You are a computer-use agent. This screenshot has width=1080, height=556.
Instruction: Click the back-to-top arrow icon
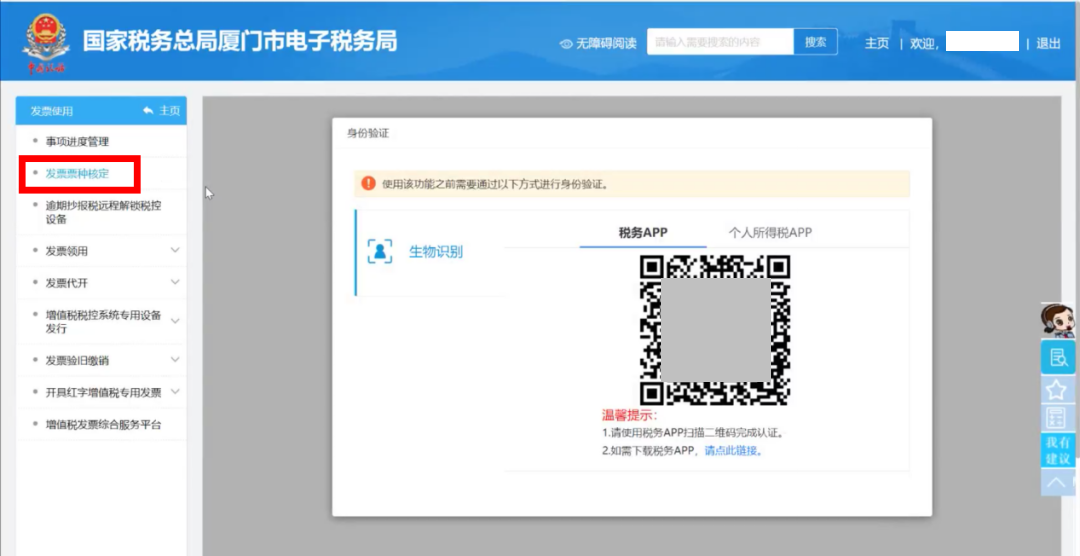pyautogui.click(x=1057, y=482)
